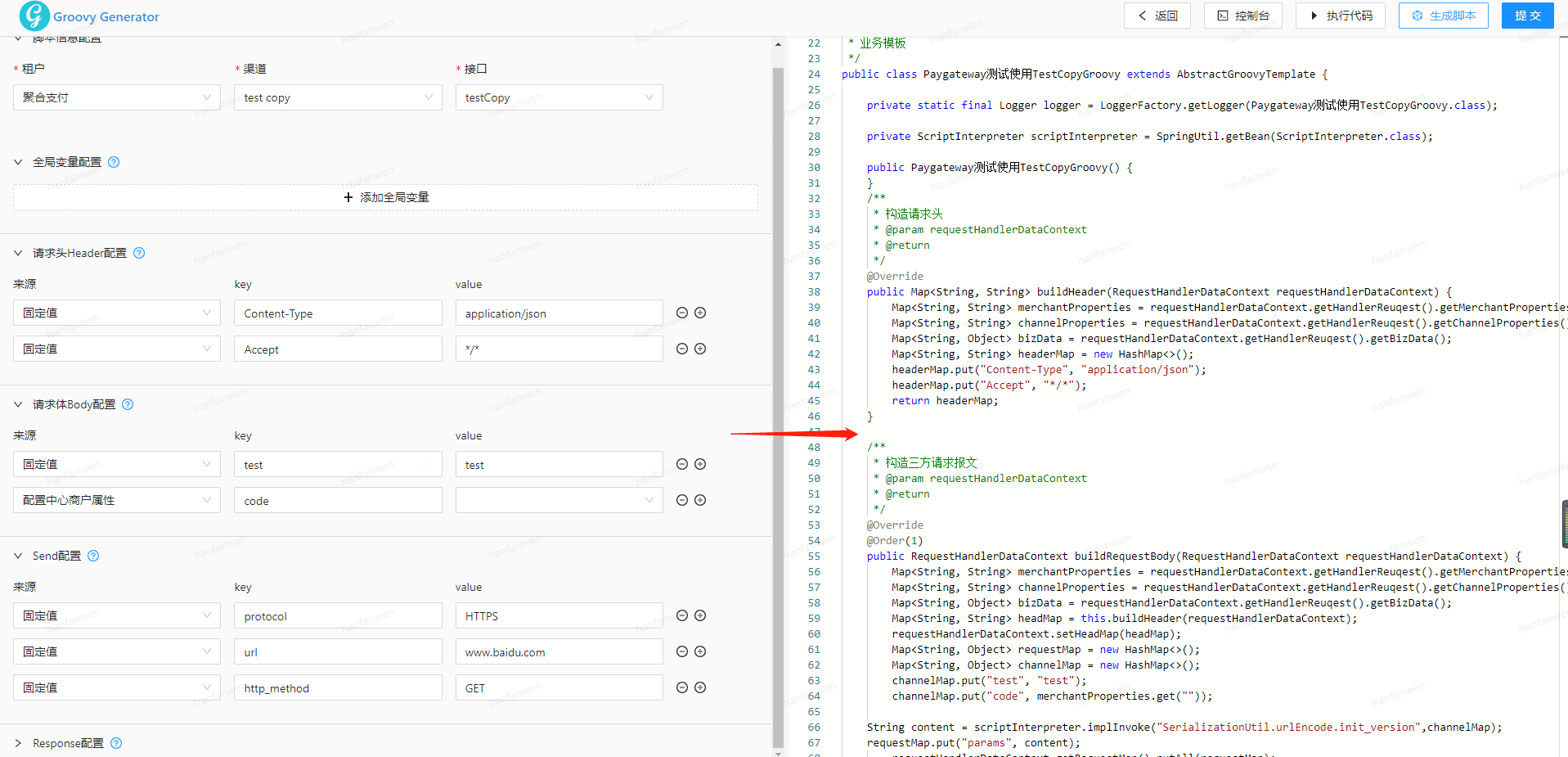Open help tooltip for 请求头Header配置
Screen dimensions: 1568x757
click(139, 253)
